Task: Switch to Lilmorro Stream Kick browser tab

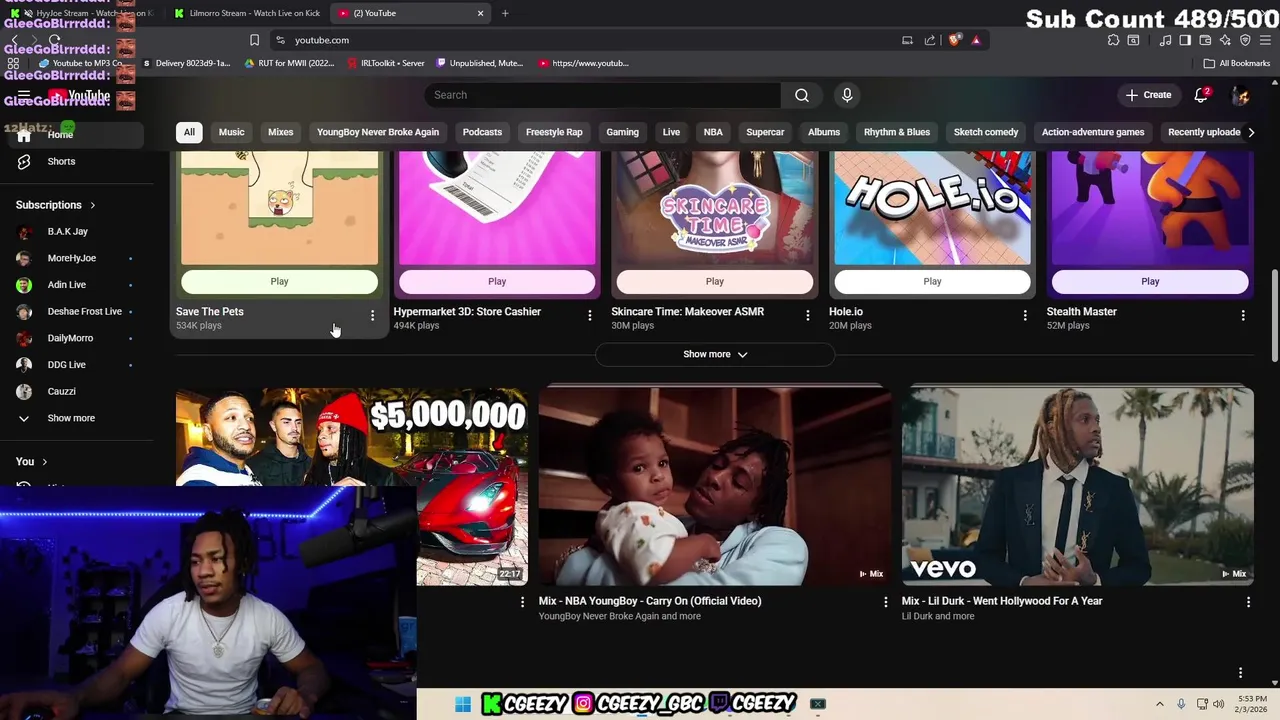Action: point(247,13)
